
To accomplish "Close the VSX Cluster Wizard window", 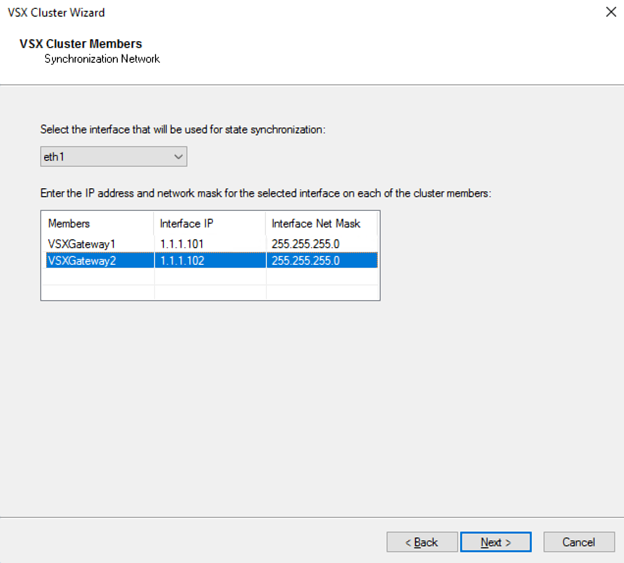I will 611,12.
